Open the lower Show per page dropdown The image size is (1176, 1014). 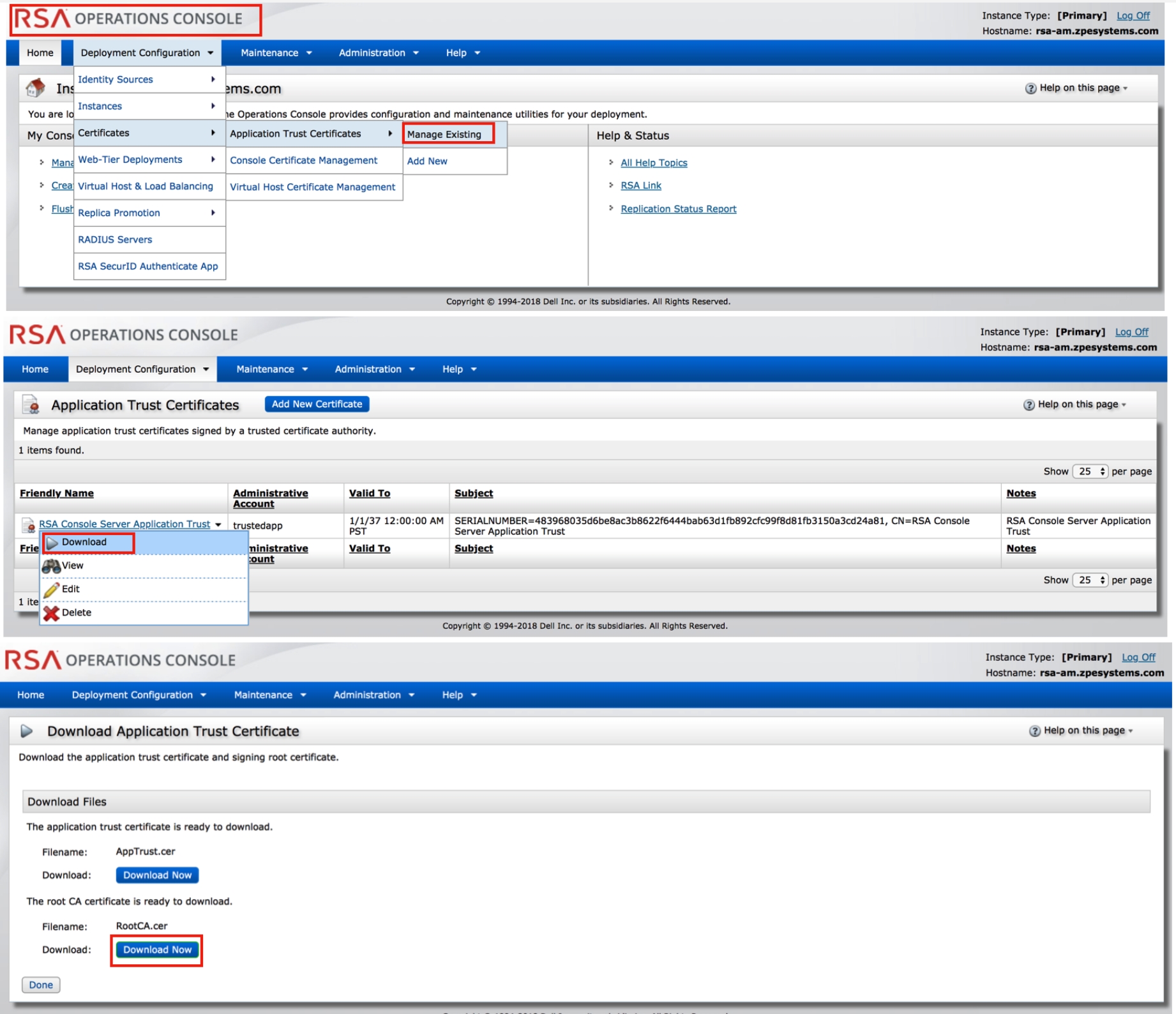coord(1090,580)
